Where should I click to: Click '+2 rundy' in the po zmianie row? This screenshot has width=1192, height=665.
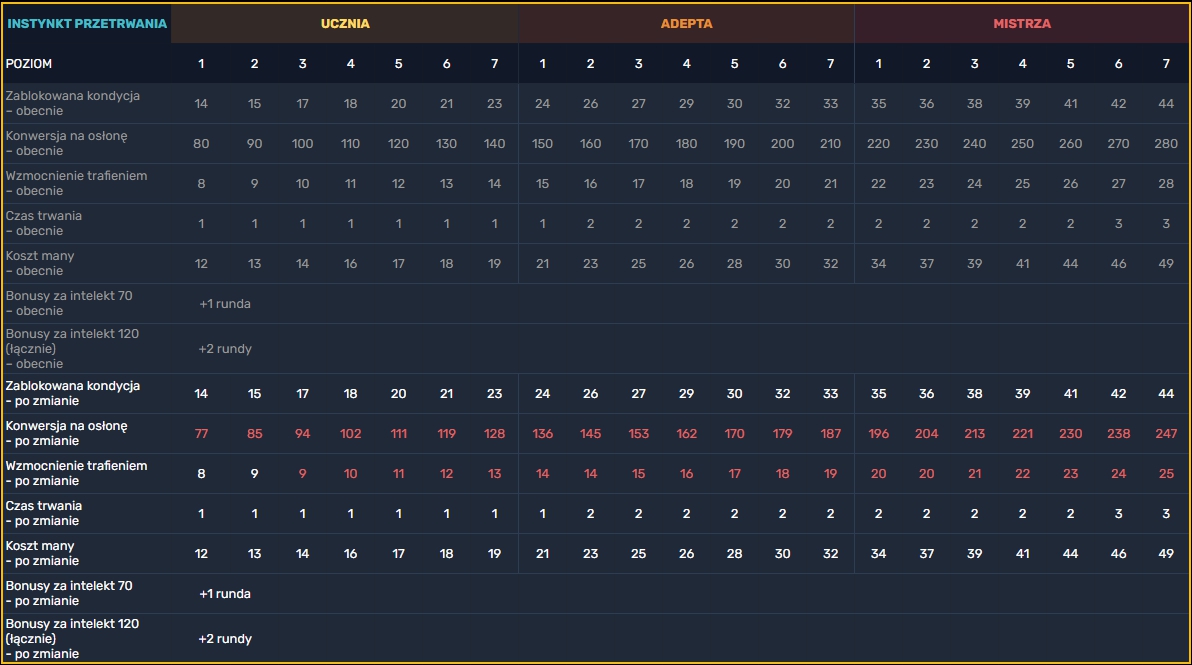(x=225, y=638)
